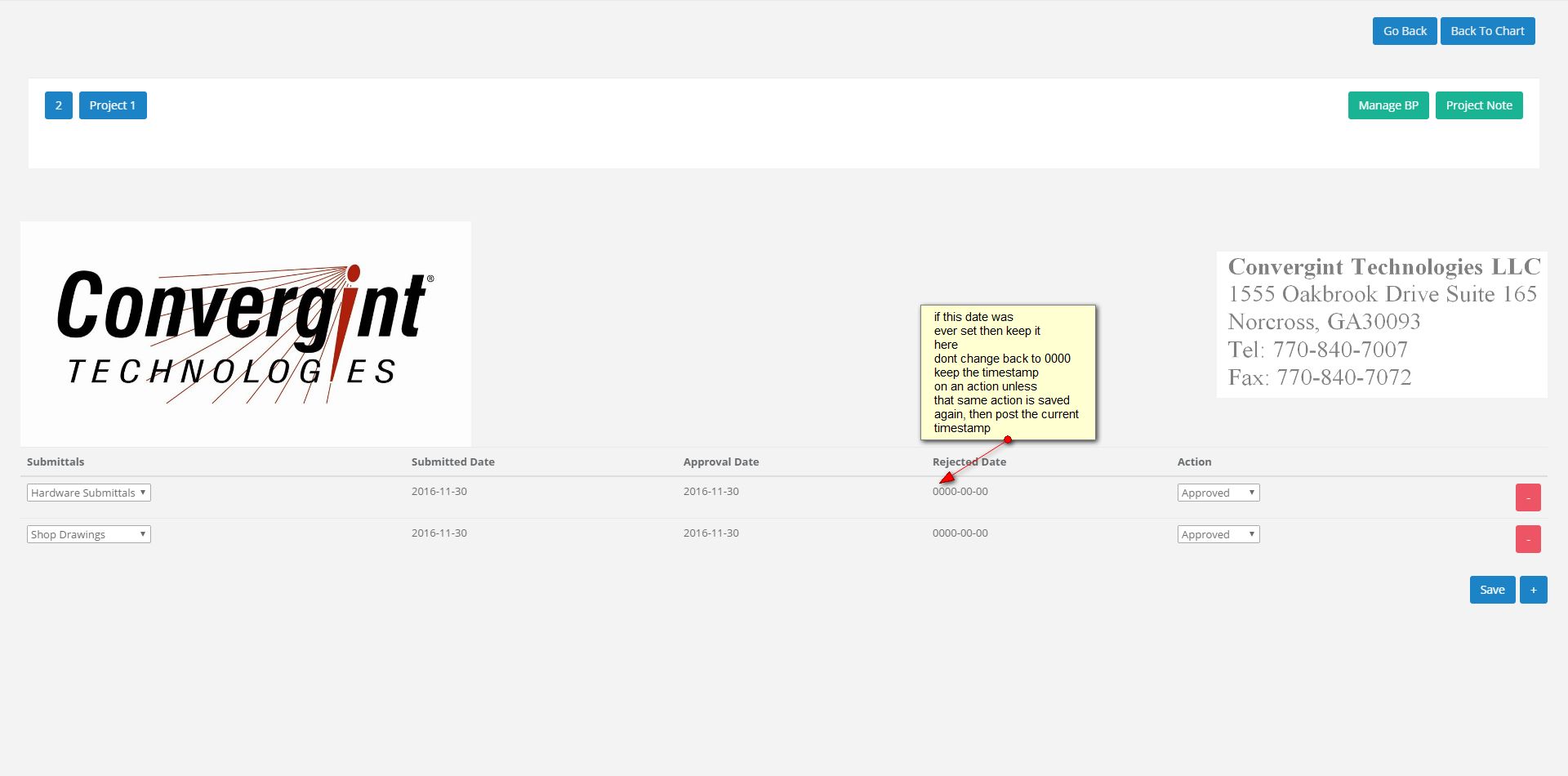Click the Convergint Technologies LLC company name

[x=1384, y=267]
